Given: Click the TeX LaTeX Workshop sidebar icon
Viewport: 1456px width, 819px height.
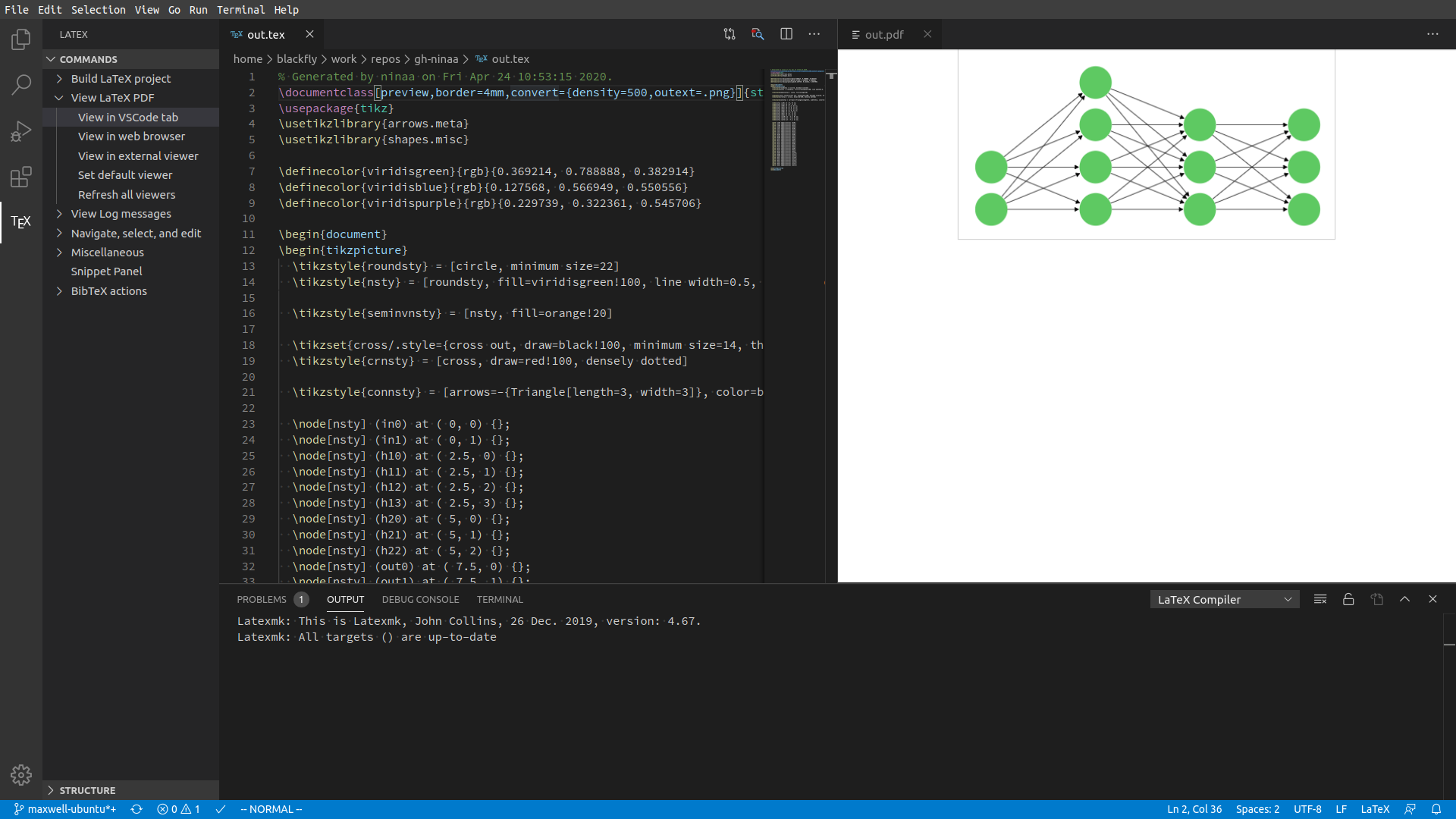Looking at the screenshot, I should (x=21, y=221).
